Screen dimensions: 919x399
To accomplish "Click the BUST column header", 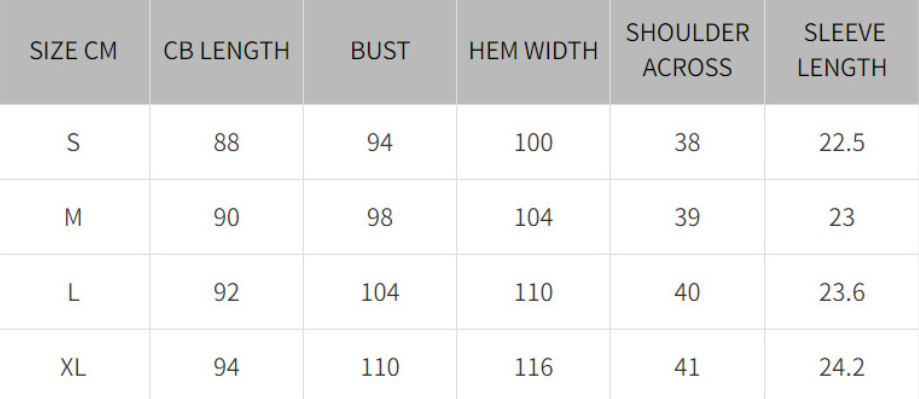I will pos(380,51).
